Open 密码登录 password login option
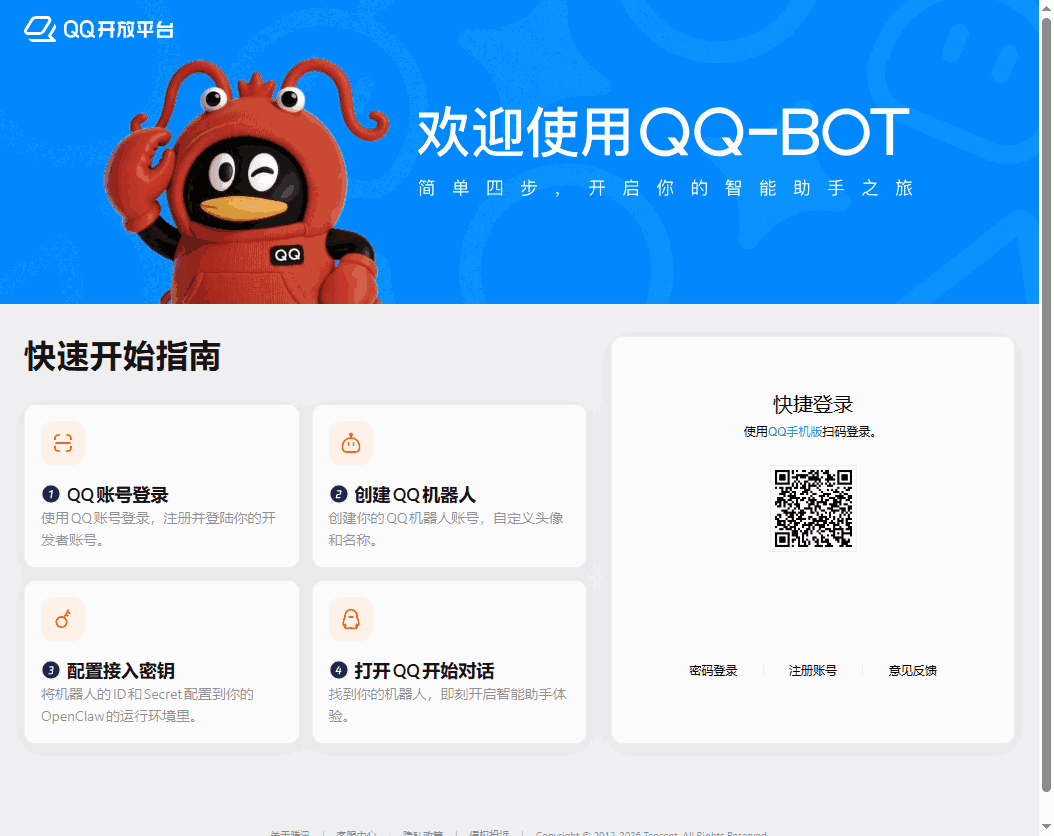Screen dimensions: 1054x836 point(714,671)
